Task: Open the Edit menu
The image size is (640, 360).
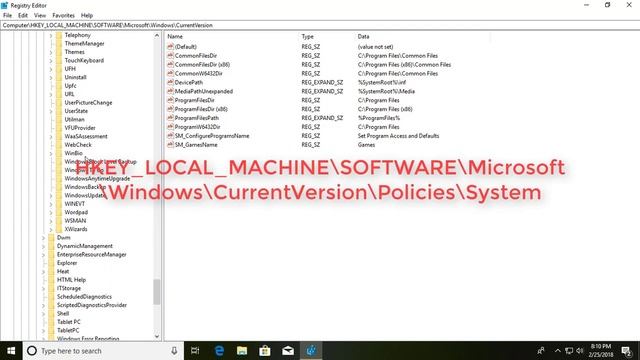Action: (23, 15)
